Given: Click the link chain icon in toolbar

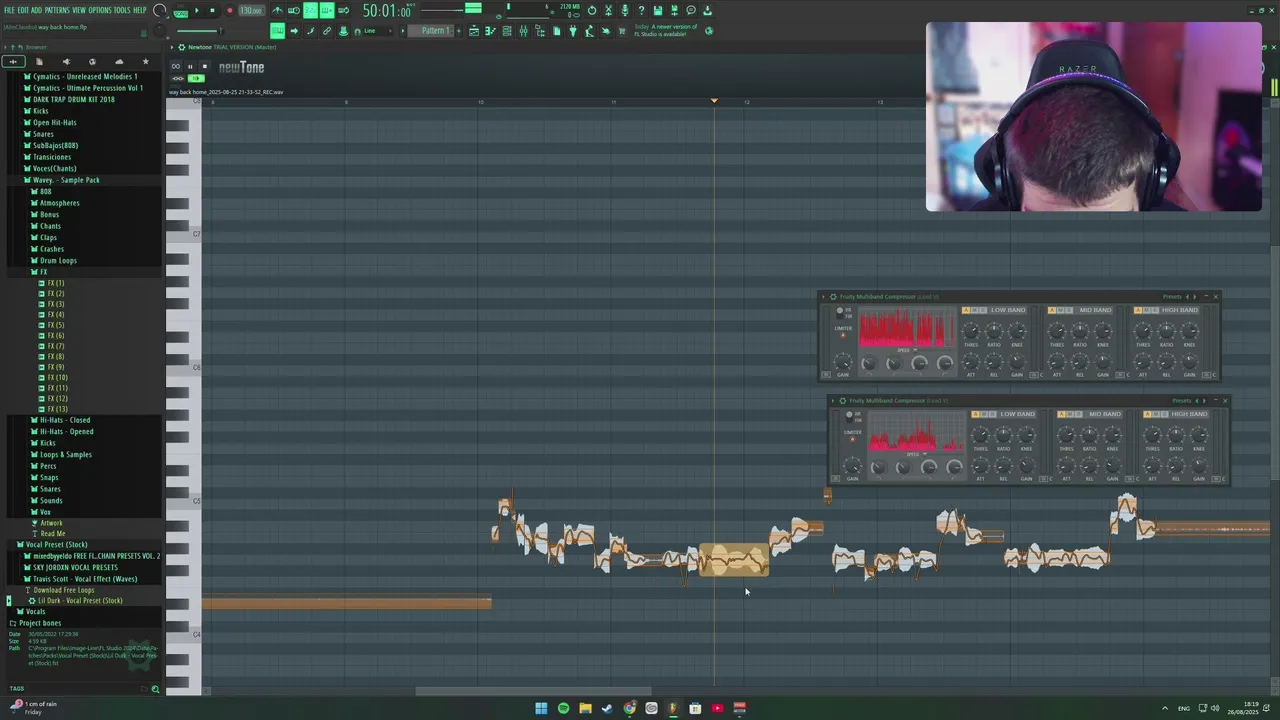Looking at the screenshot, I should pos(326,31).
